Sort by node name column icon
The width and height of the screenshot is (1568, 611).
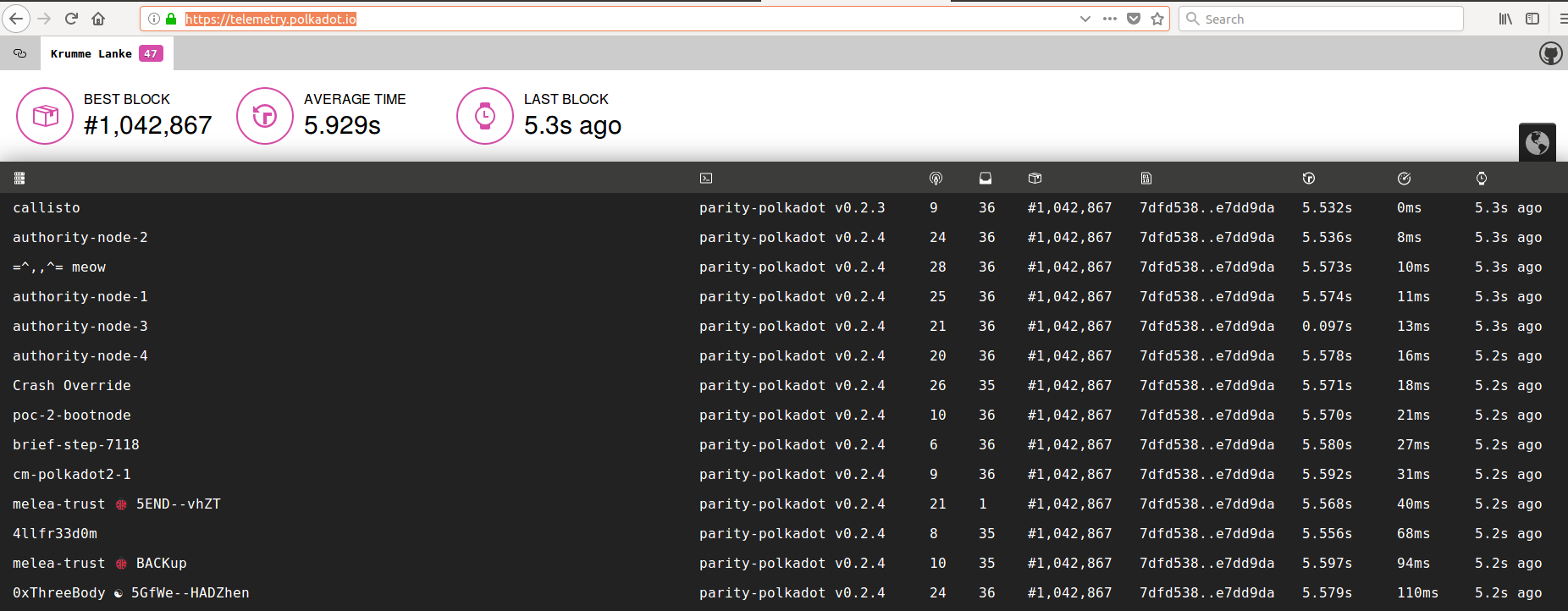tap(19, 178)
